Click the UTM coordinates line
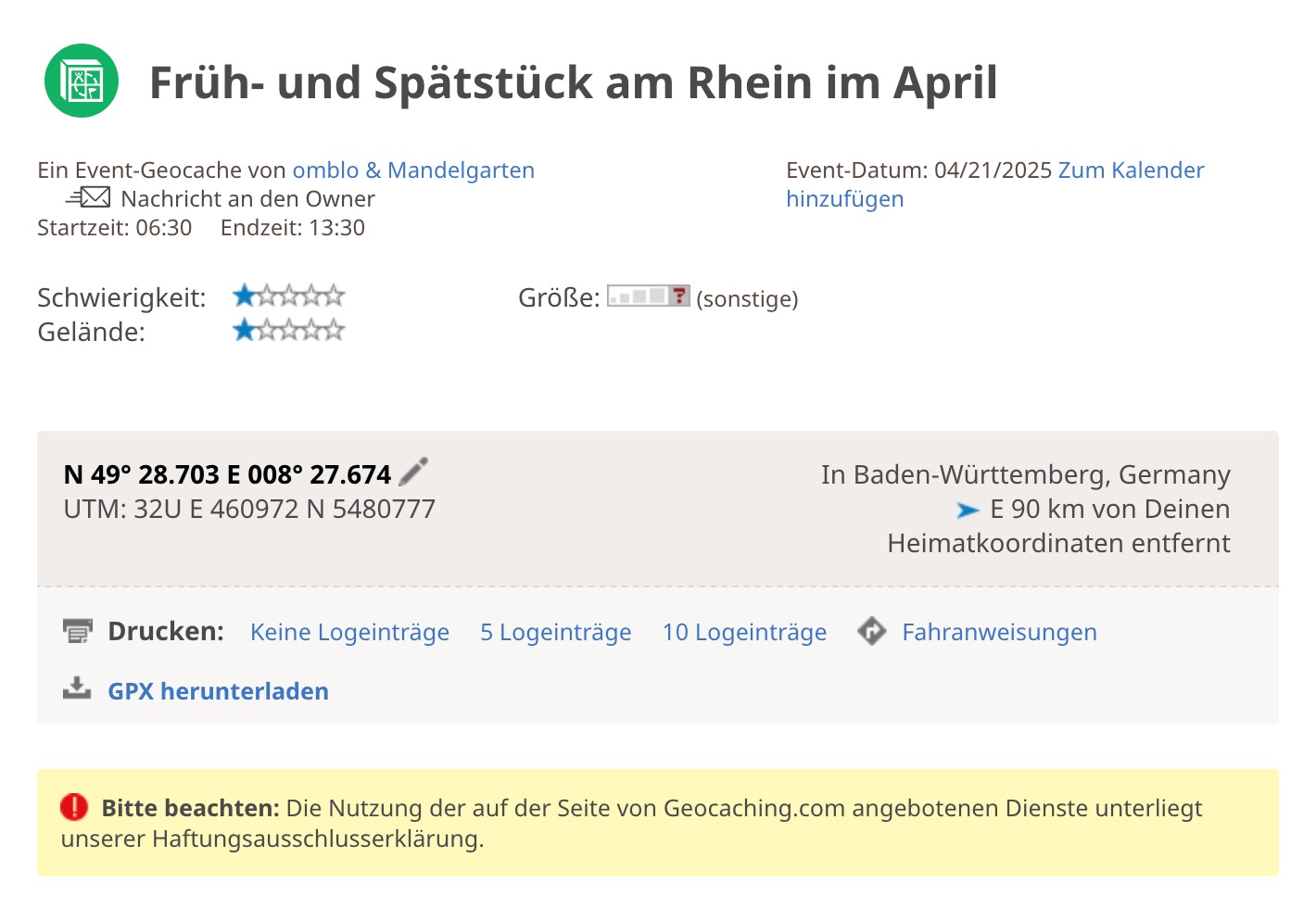The width and height of the screenshot is (1316, 908). click(249, 509)
